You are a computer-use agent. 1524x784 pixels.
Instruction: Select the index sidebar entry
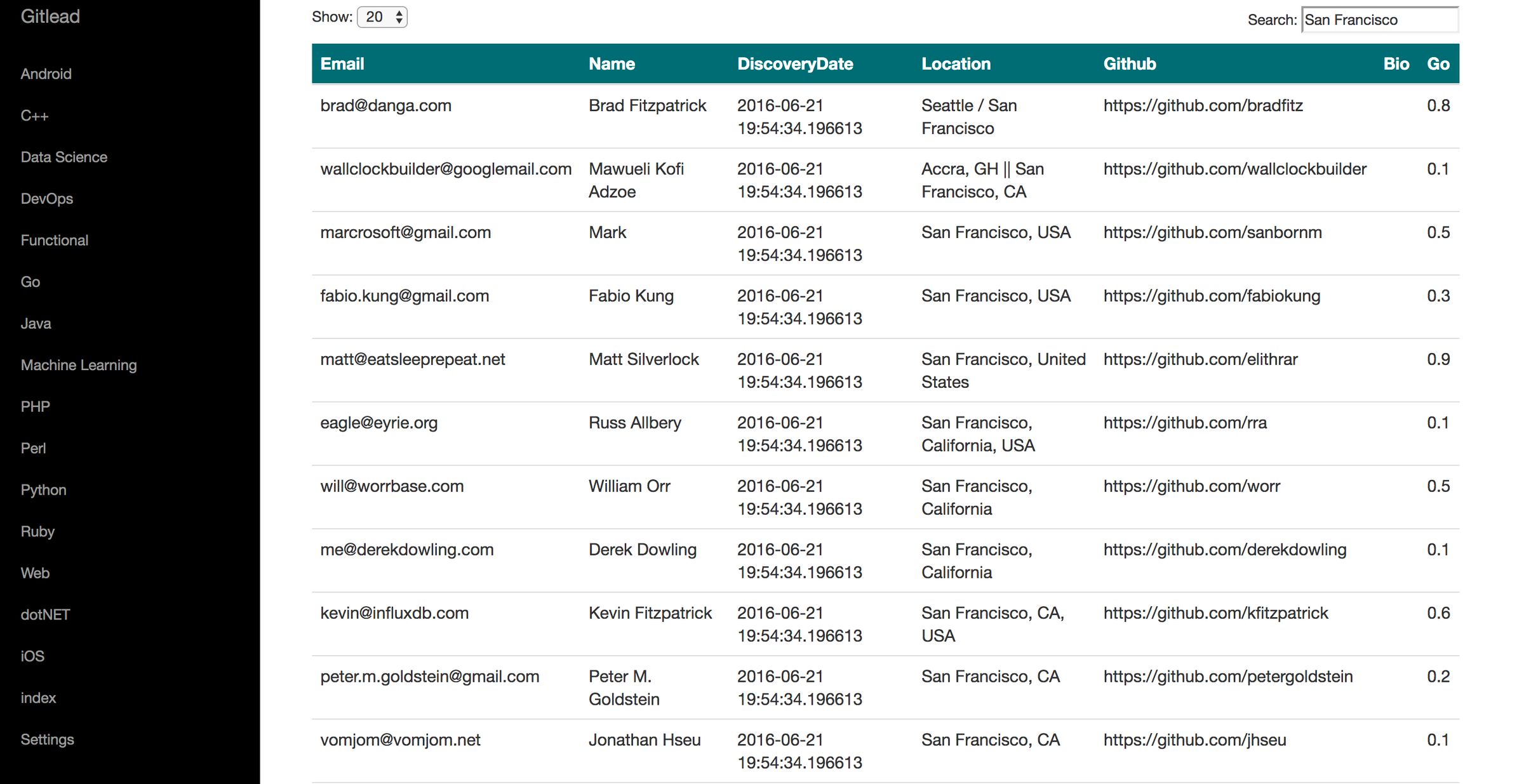click(x=38, y=698)
